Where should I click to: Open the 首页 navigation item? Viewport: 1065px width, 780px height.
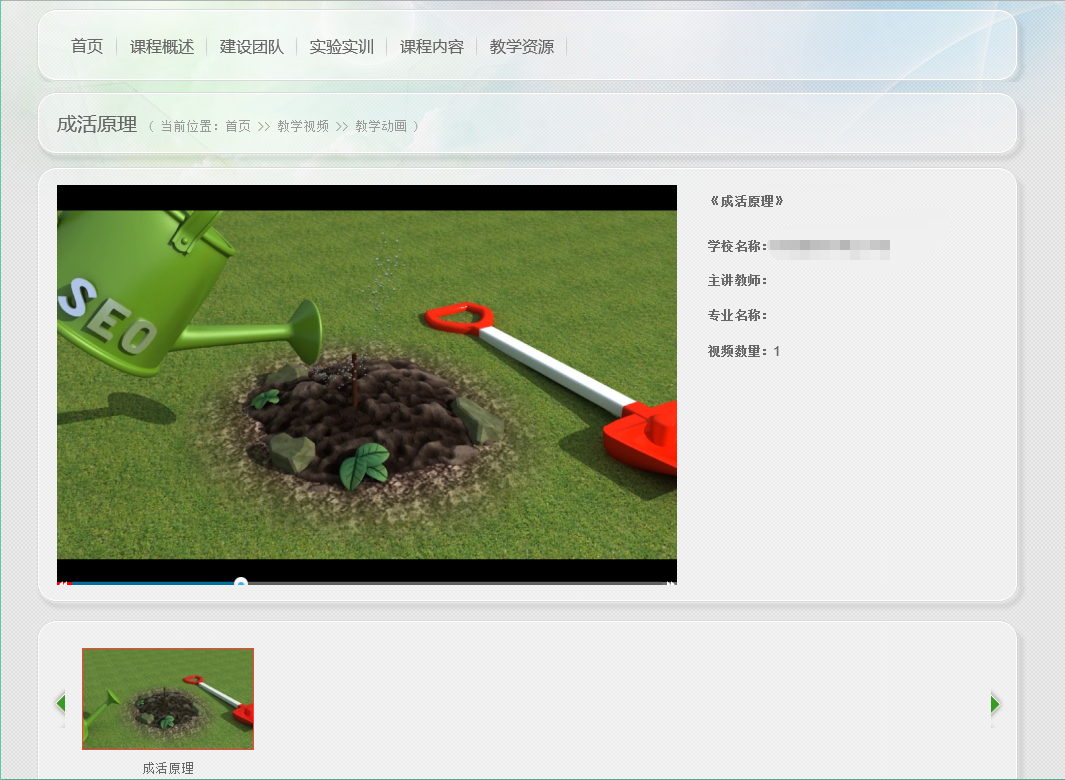coord(87,46)
